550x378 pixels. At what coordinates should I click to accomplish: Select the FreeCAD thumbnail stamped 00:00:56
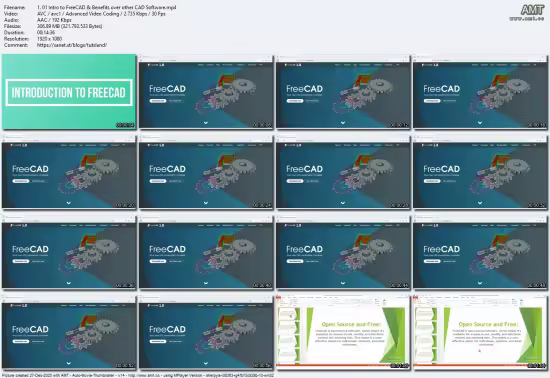click(x=206, y=332)
